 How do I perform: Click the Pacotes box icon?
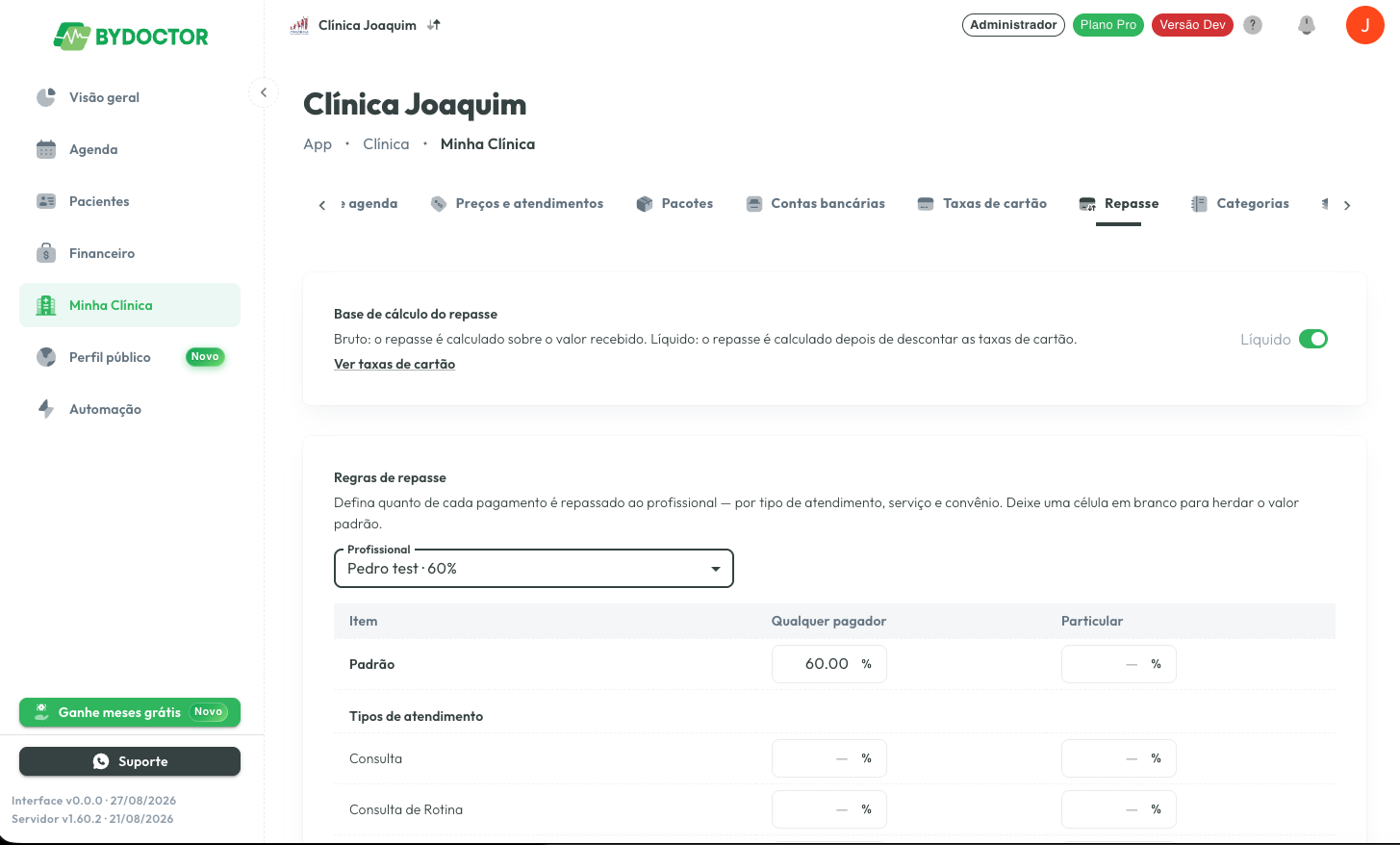pos(645,204)
